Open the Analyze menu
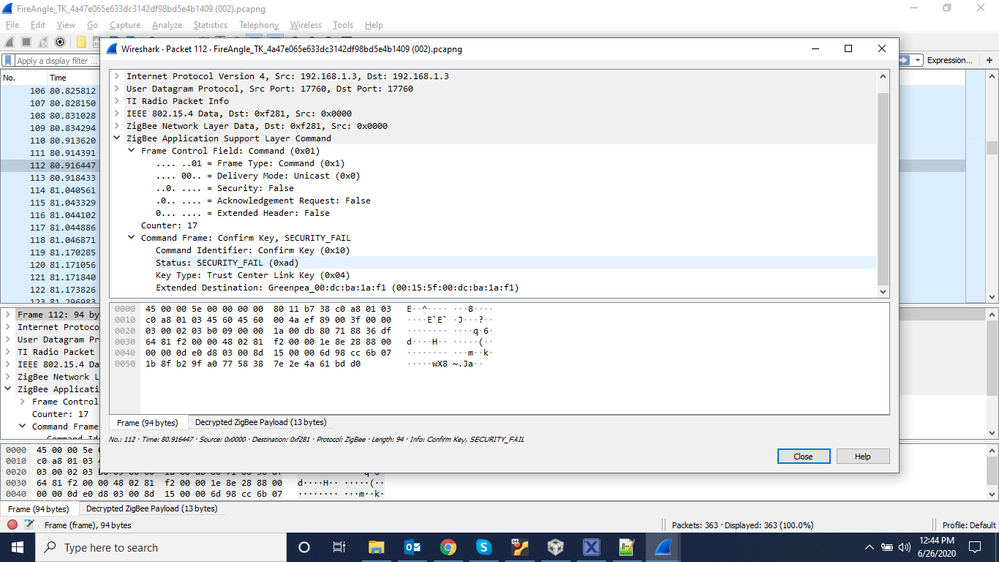Image resolution: width=999 pixels, height=562 pixels. [167, 25]
